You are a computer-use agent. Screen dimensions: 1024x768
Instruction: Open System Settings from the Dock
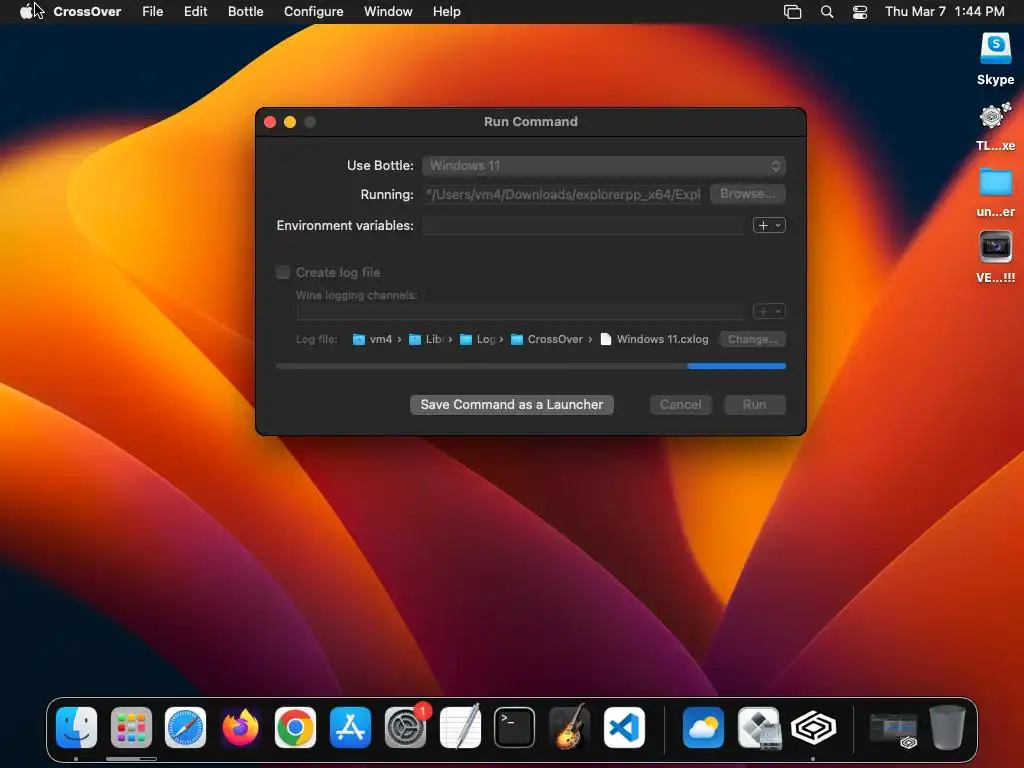tap(405, 727)
